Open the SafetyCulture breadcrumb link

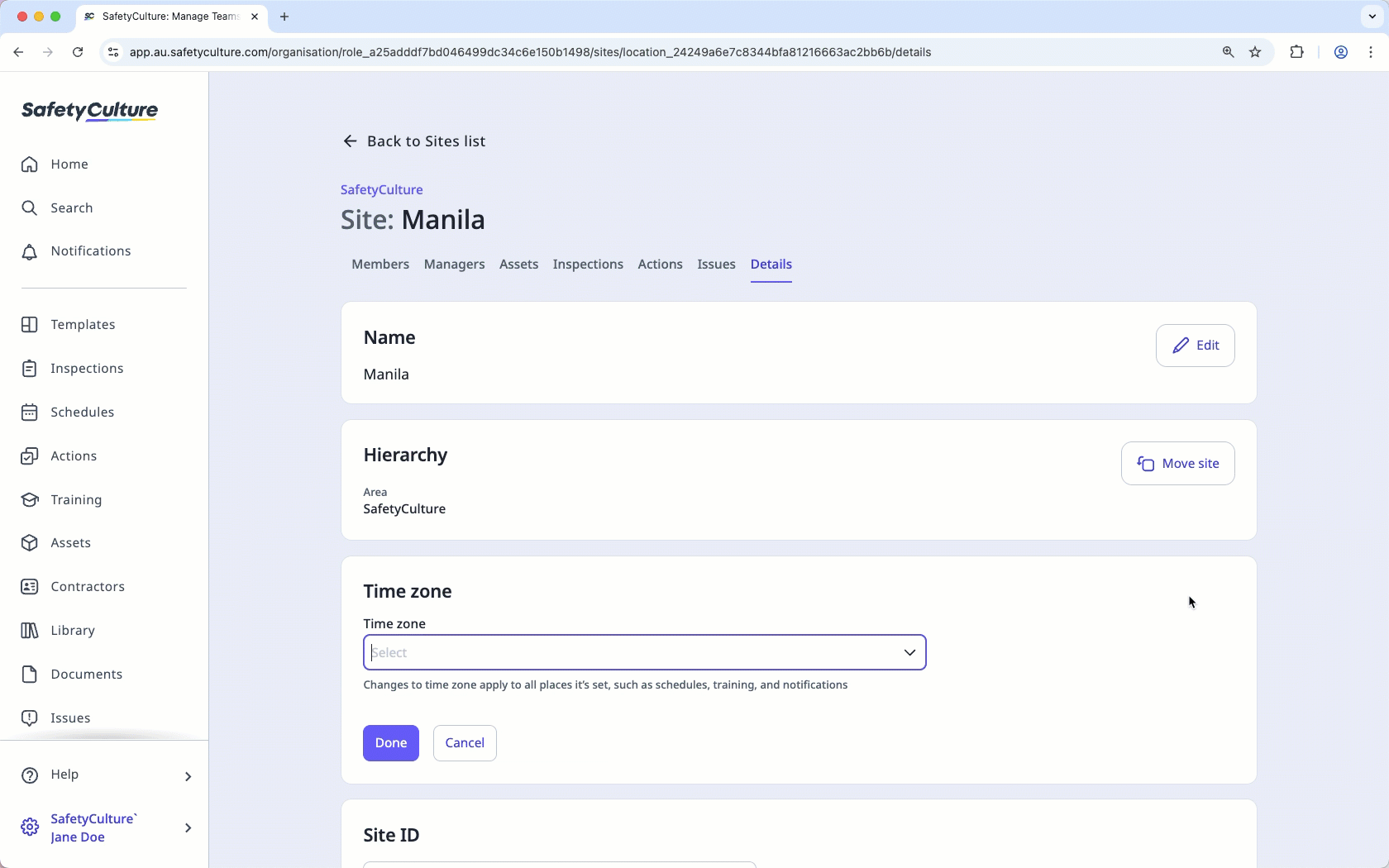(382, 190)
